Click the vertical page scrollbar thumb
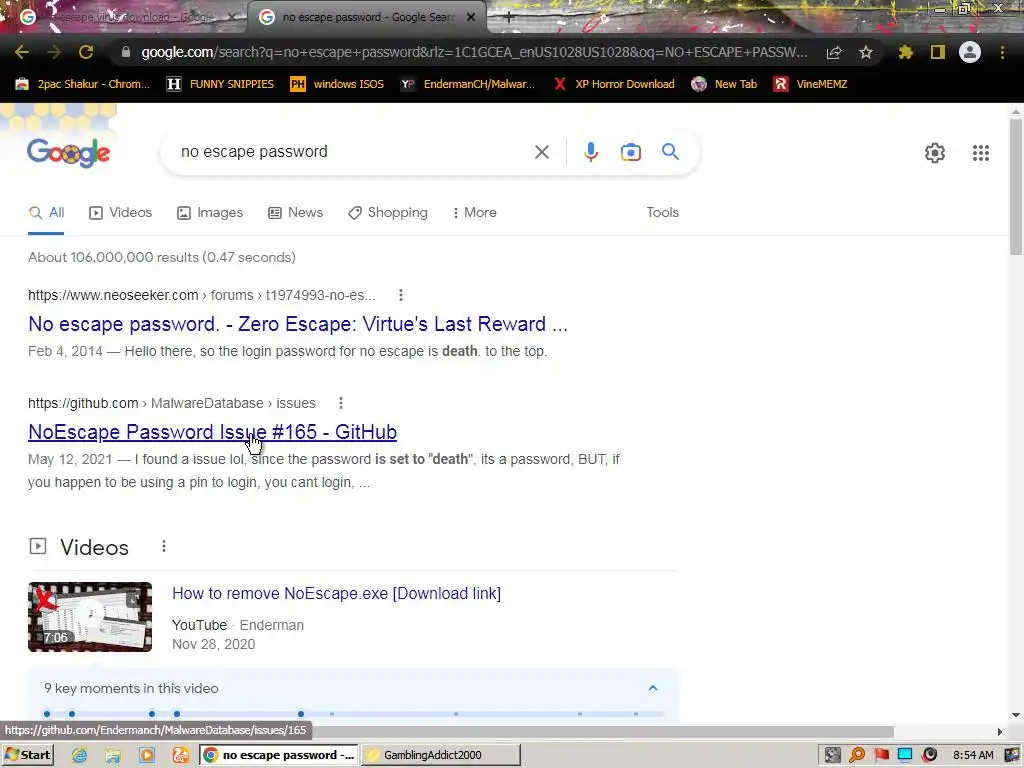 point(1016,186)
